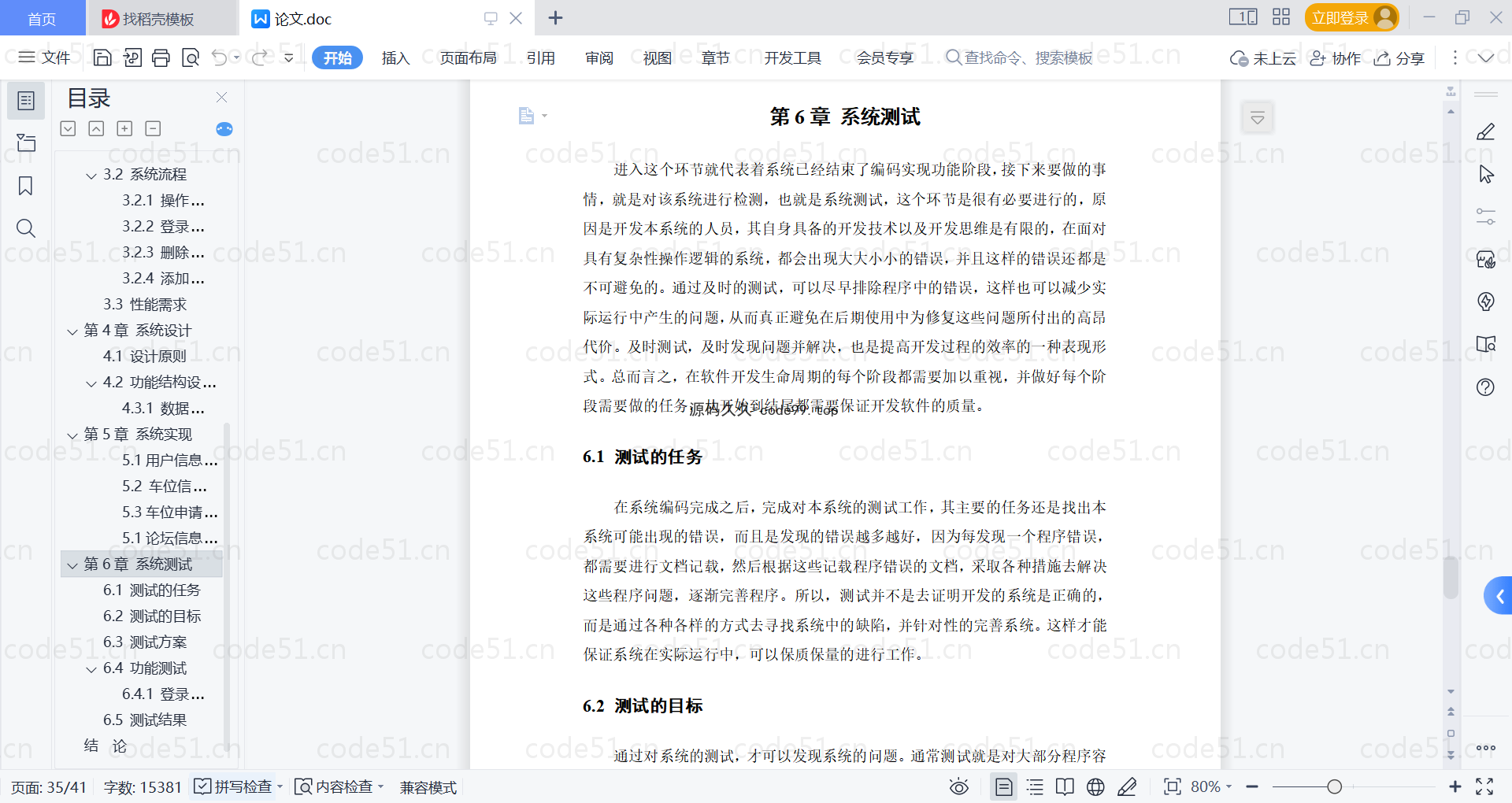
Task: Expand the ribbon with the chevron arrow
Action: [1486, 57]
